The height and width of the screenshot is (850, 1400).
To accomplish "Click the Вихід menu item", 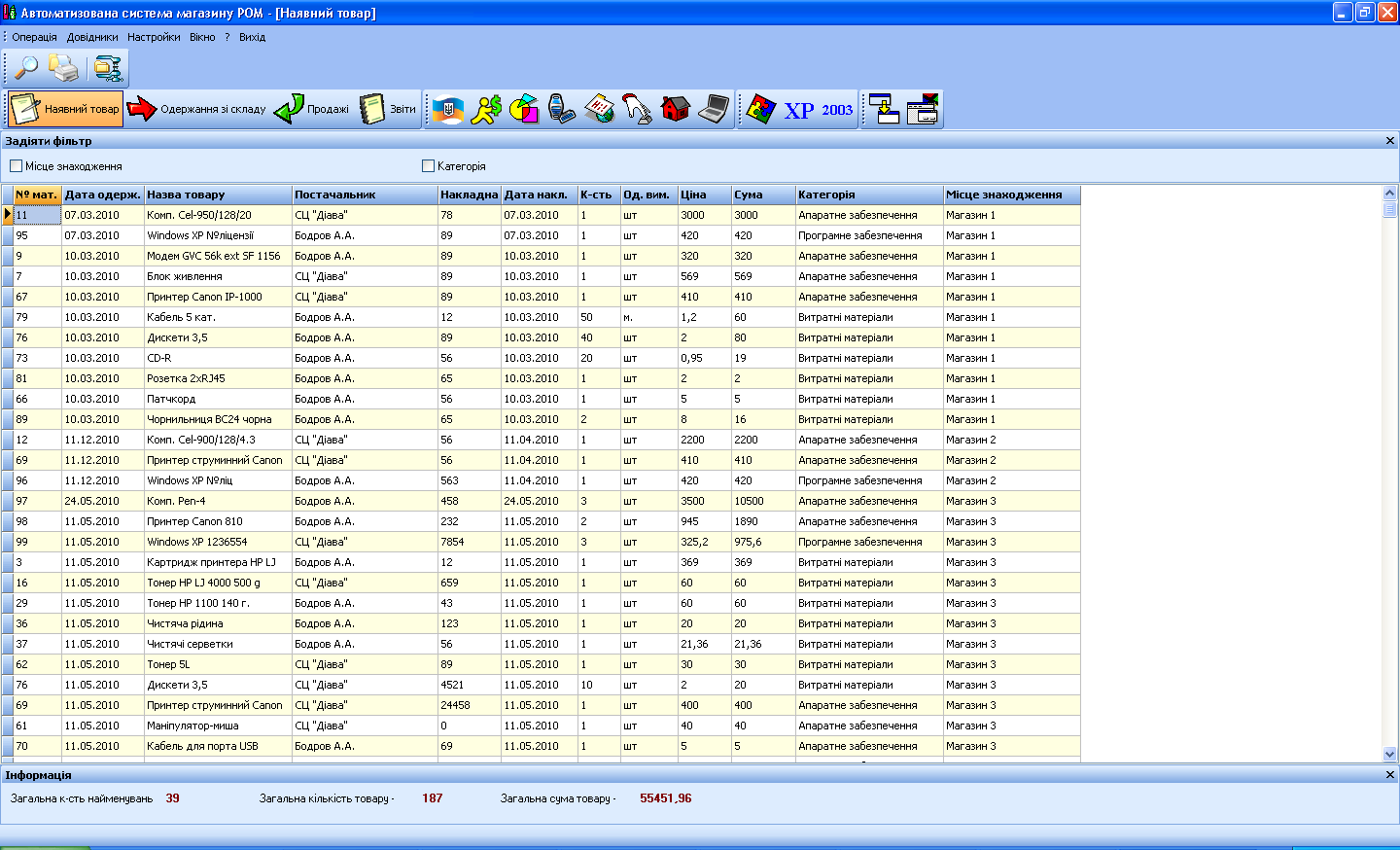I will (x=252, y=37).
